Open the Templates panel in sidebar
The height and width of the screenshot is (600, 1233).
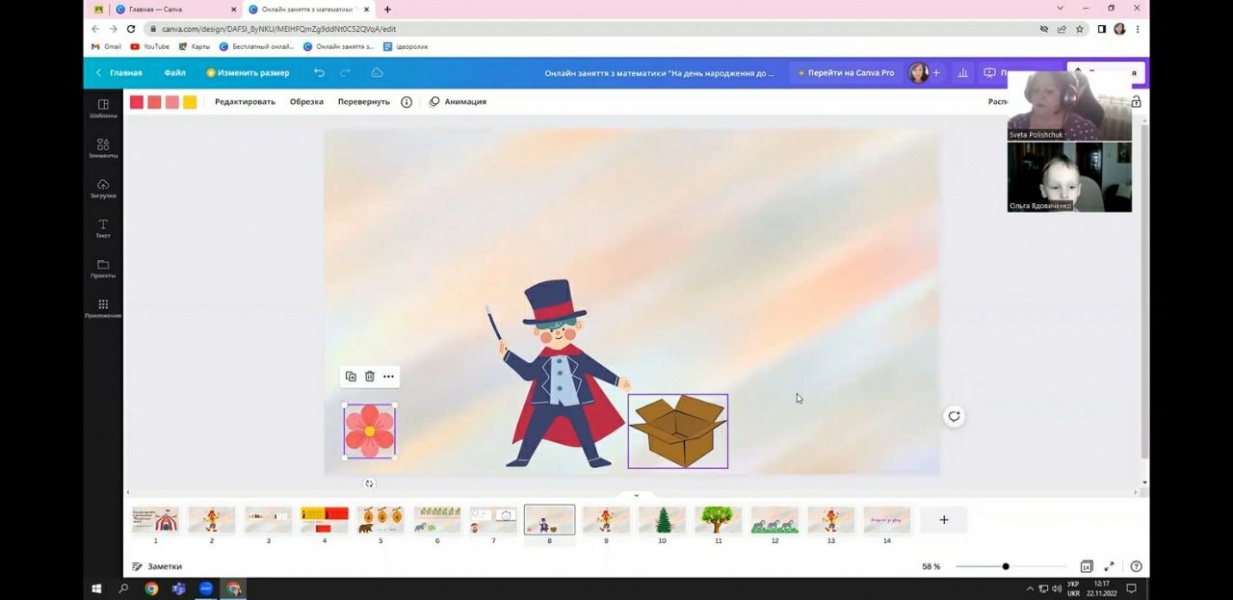[103, 108]
